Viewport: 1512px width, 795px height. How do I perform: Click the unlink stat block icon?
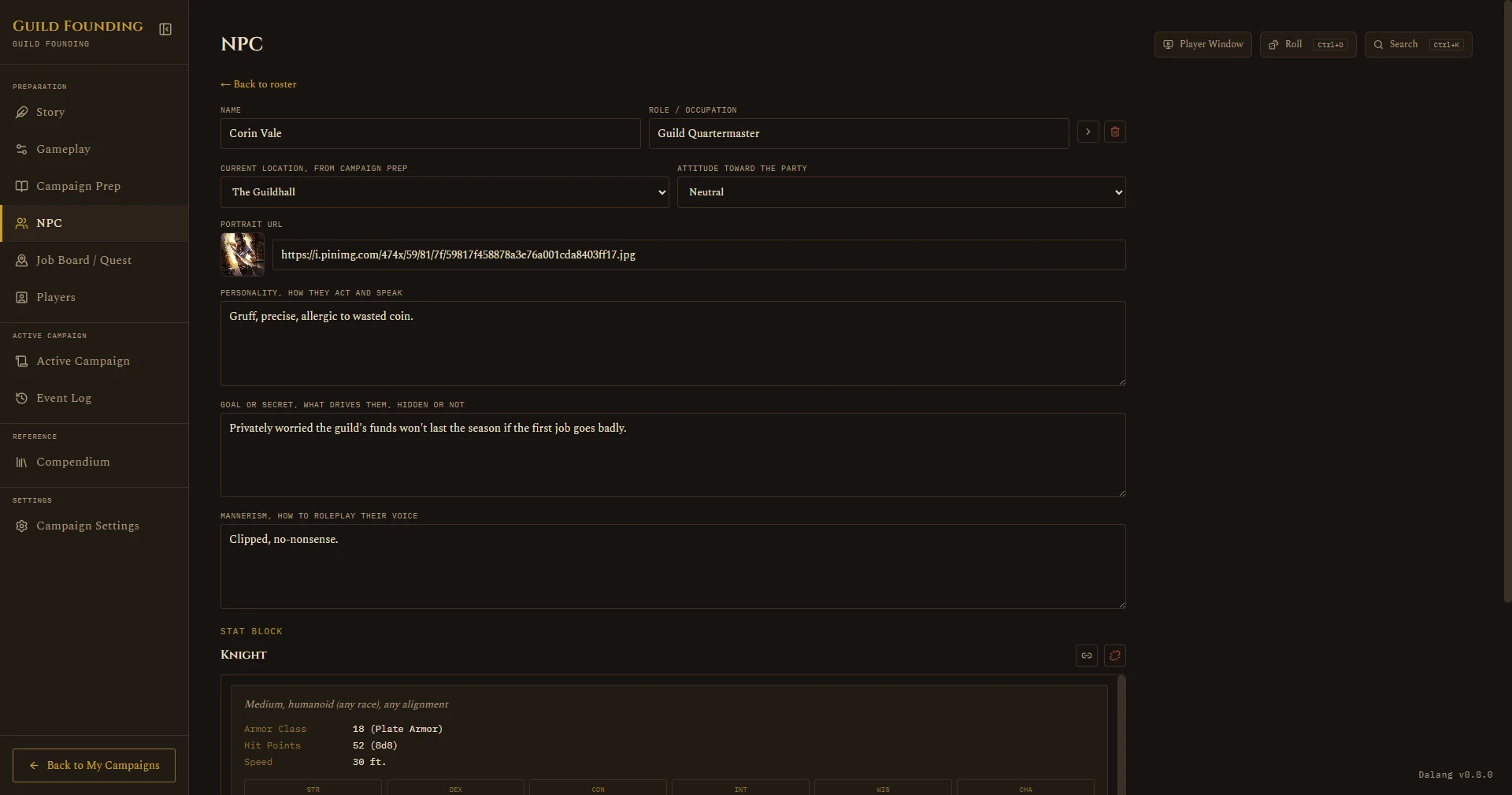(1114, 656)
